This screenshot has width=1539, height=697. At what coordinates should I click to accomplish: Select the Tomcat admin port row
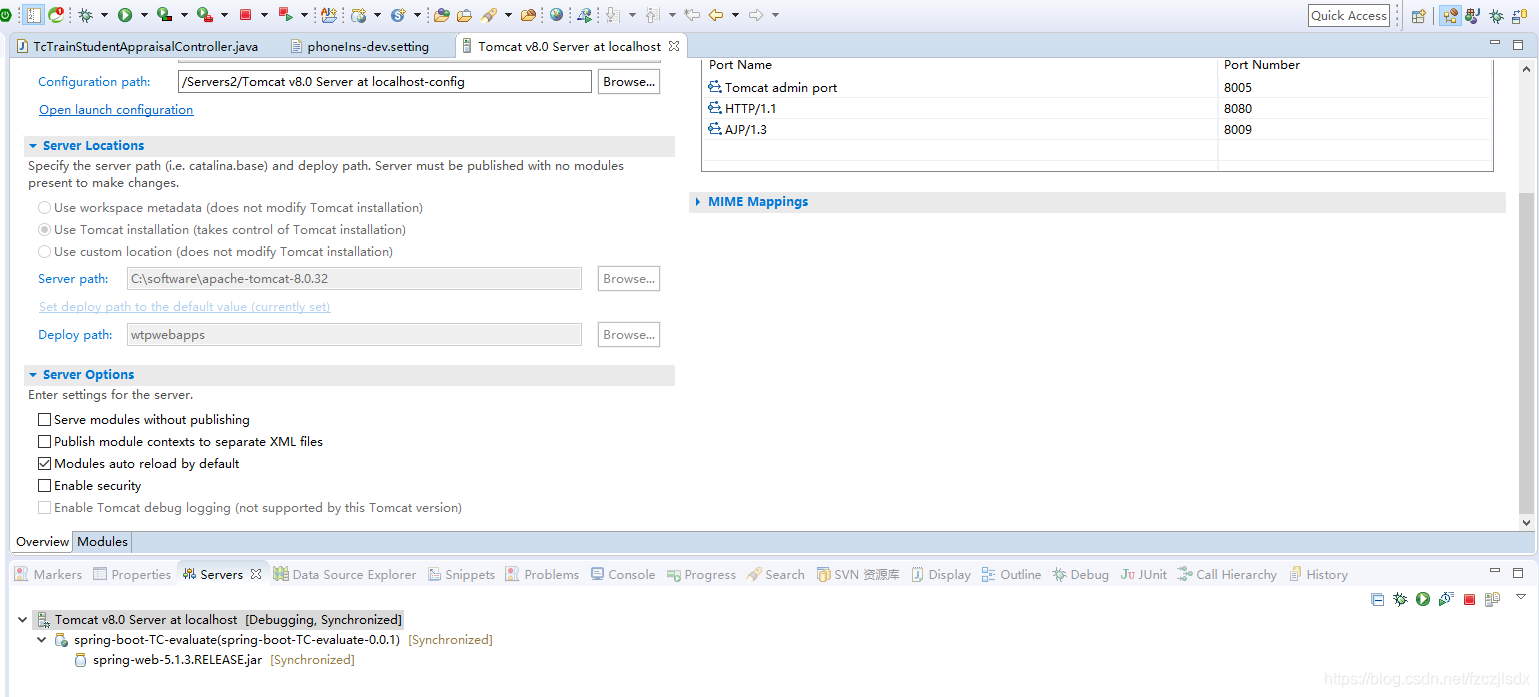point(1097,88)
